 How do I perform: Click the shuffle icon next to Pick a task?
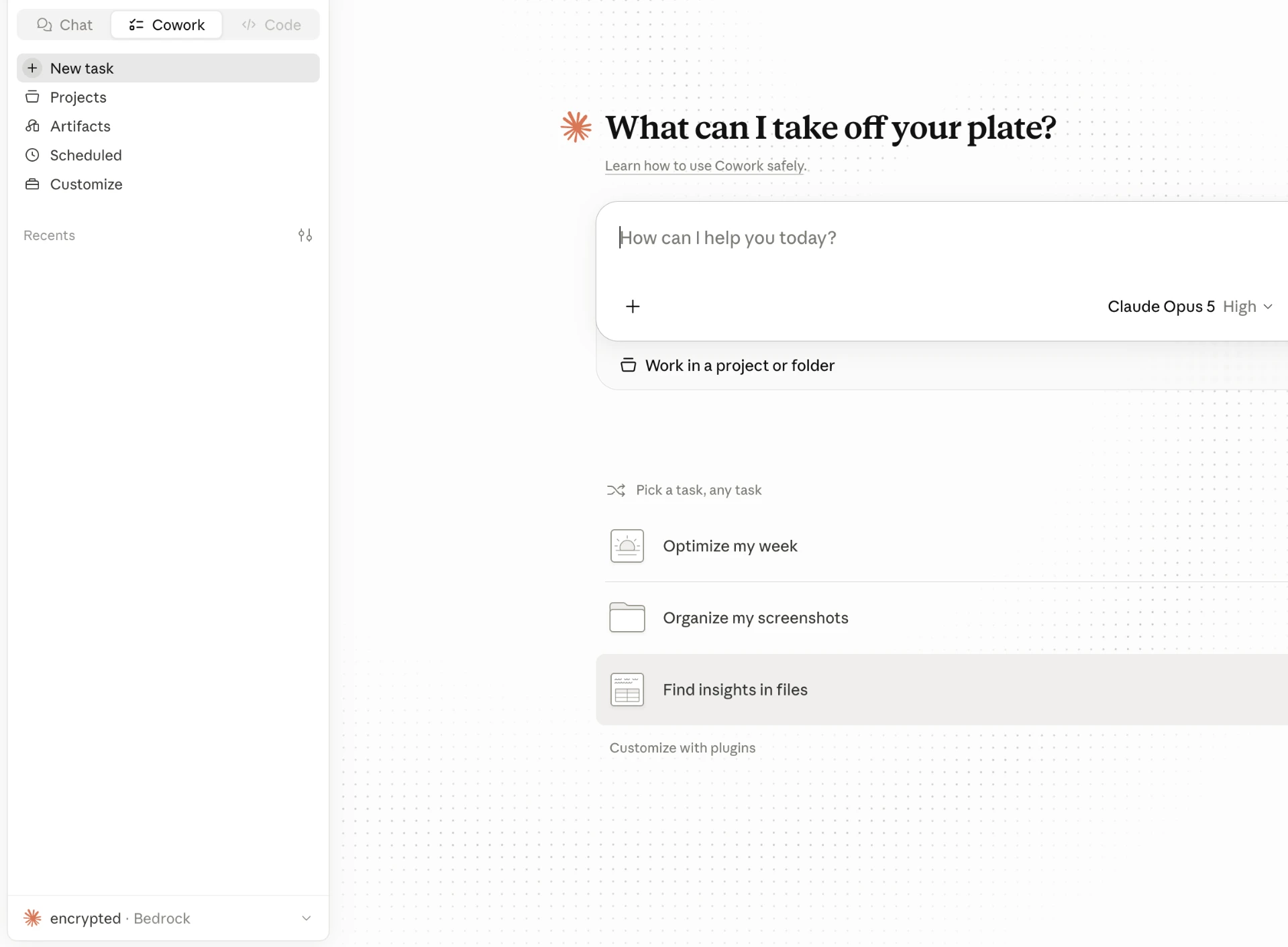[x=616, y=490]
